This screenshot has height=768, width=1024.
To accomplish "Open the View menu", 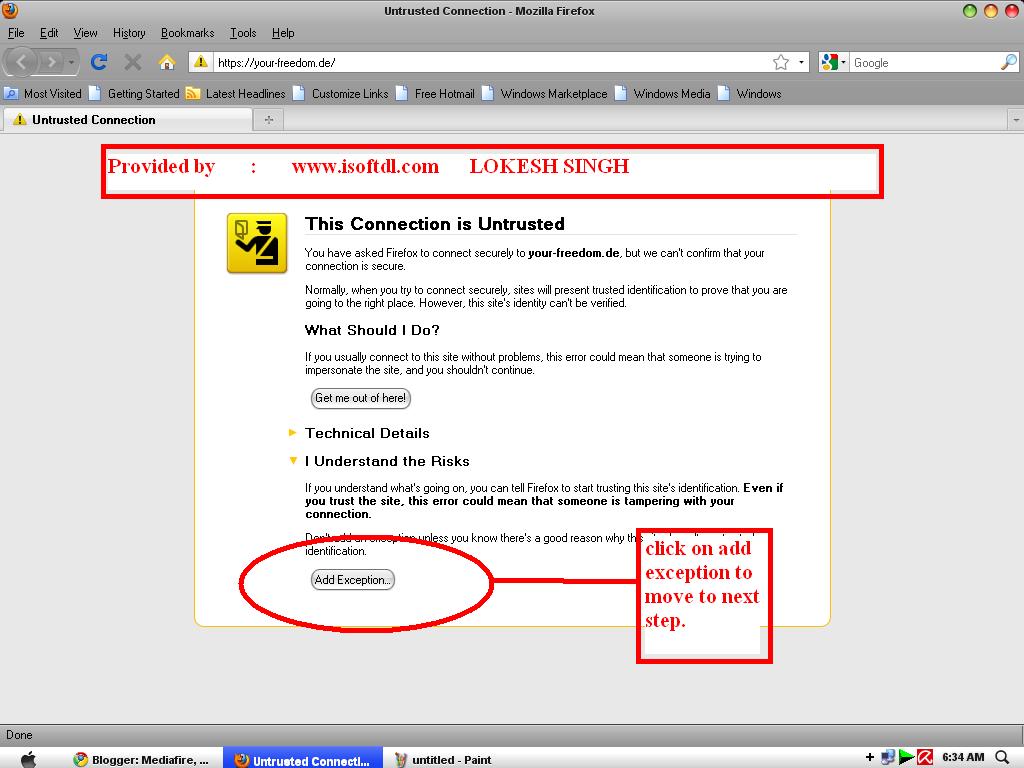I will tap(85, 33).
